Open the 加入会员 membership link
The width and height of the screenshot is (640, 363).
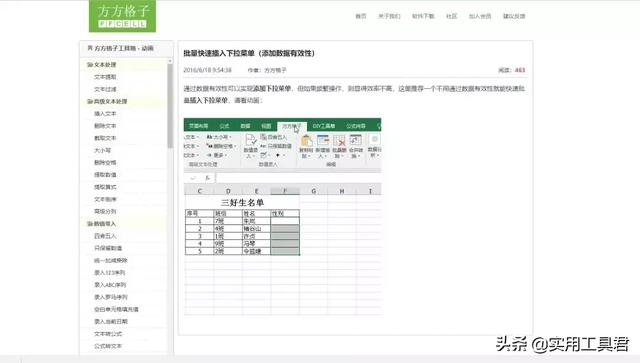tap(480, 16)
